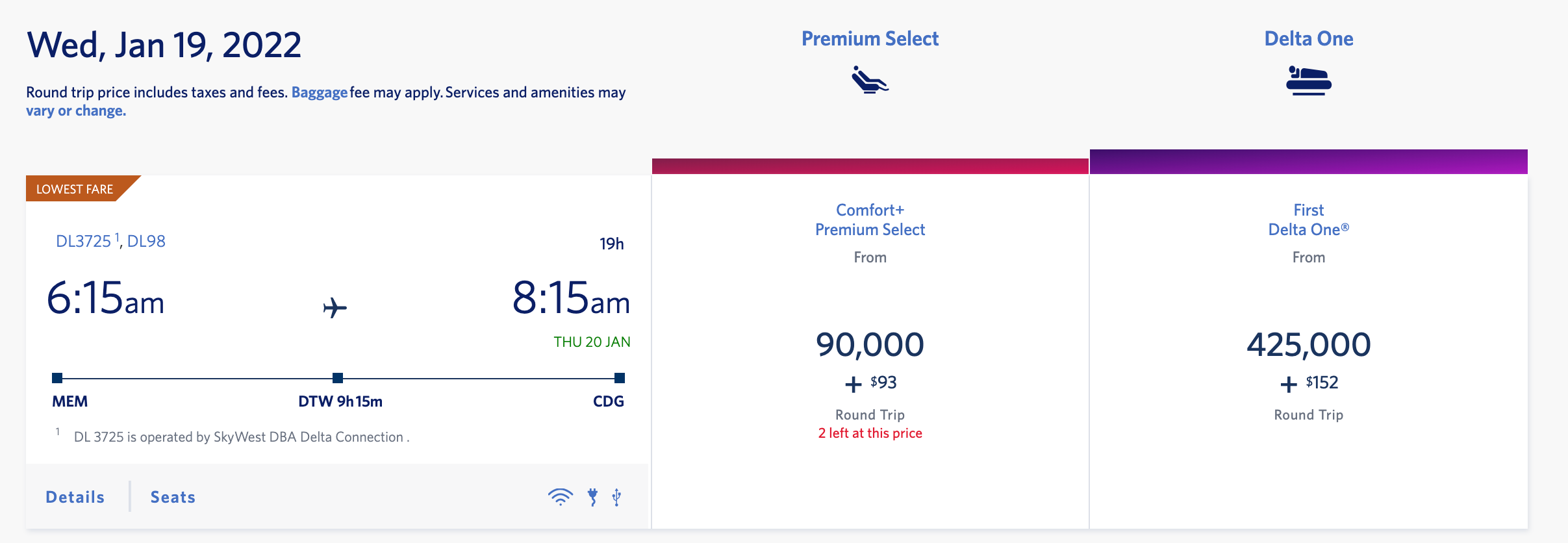Viewport: 1568px width, 543px height.
Task: View Seats for this flight
Action: (x=173, y=497)
